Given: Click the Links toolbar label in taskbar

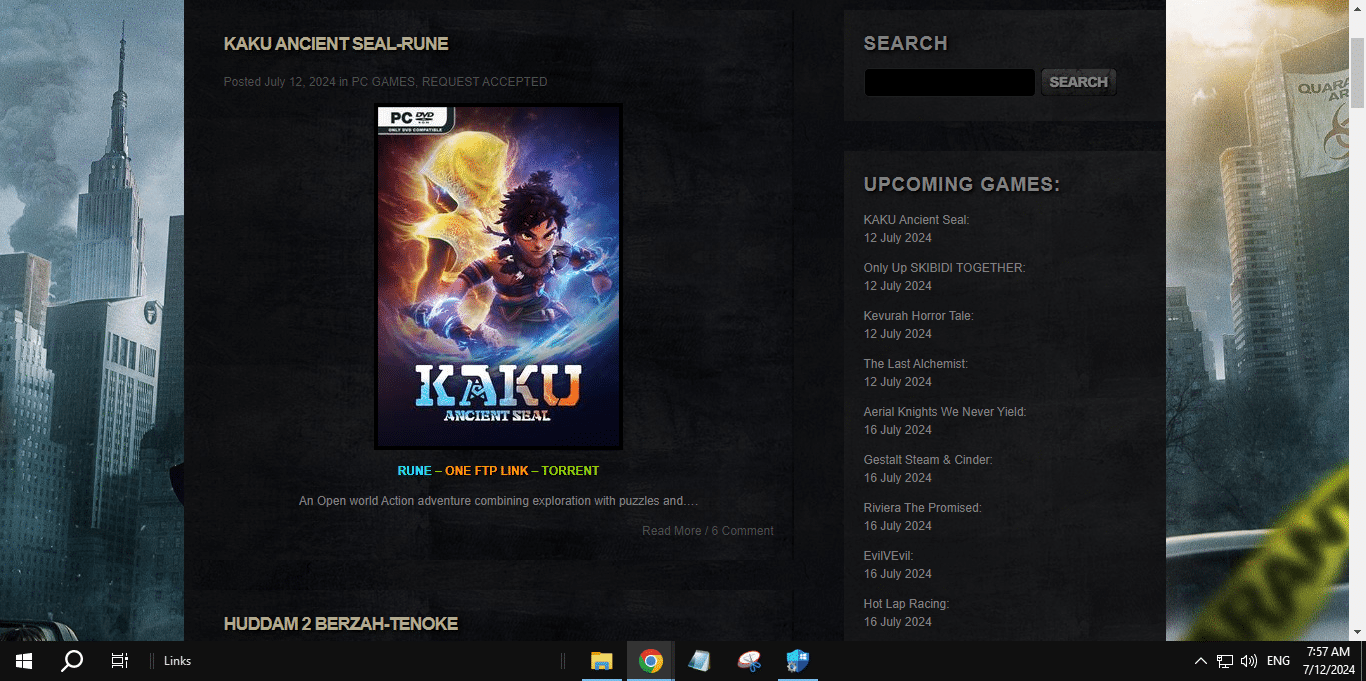Looking at the screenshot, I should coord(177,661).
